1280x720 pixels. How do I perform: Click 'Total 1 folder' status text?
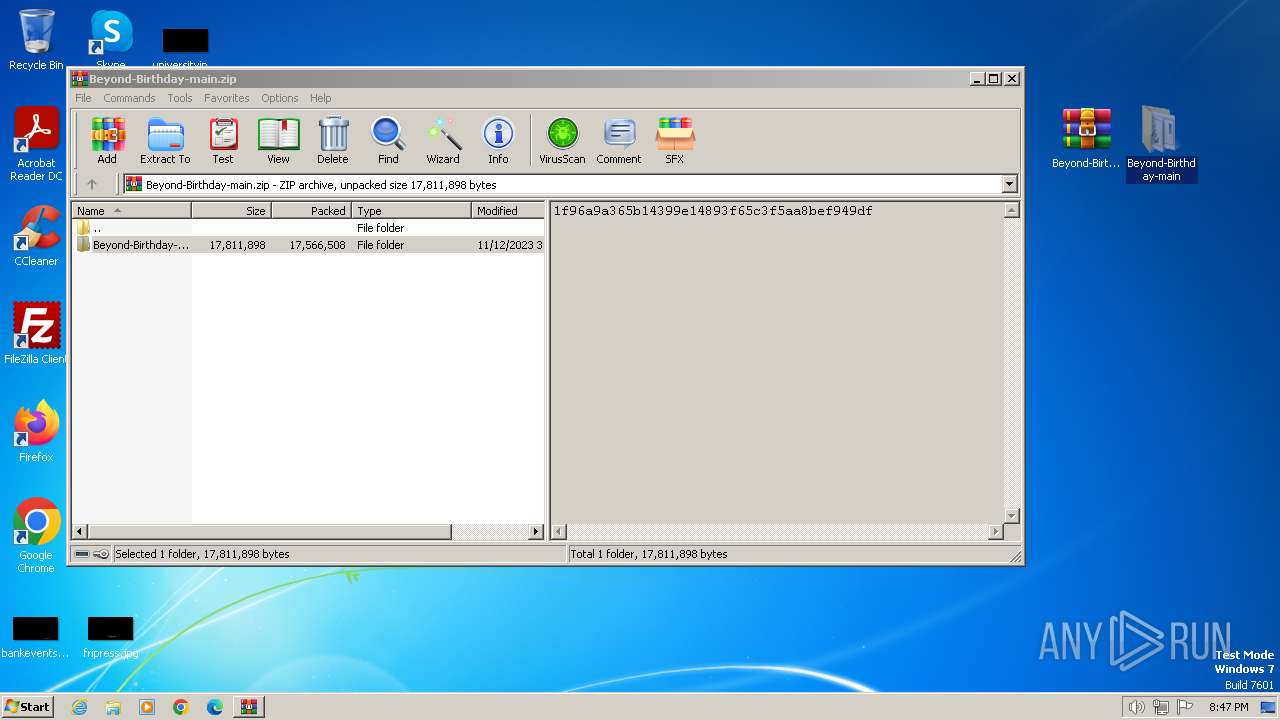pos(649,554)
